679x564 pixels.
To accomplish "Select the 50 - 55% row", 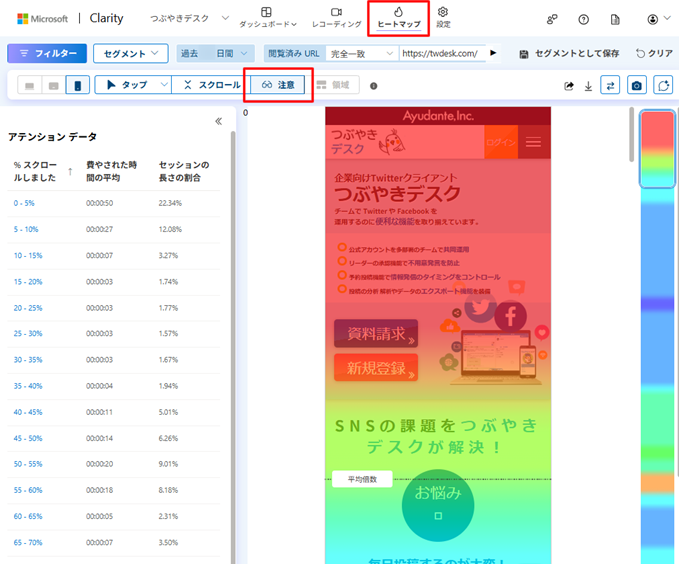I will click(x=113, y=464).
